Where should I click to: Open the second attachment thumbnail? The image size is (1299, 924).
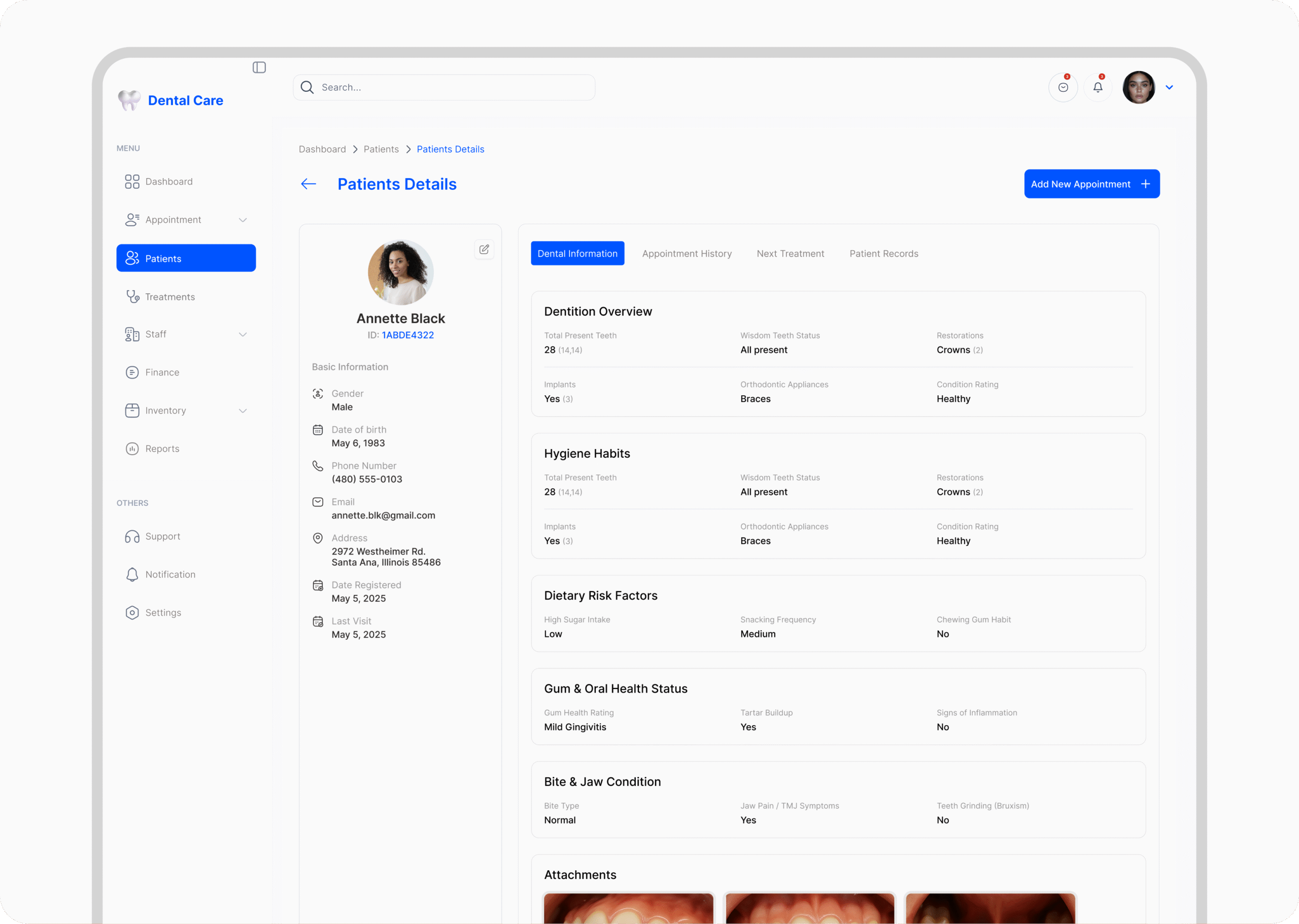click(810, 908)
